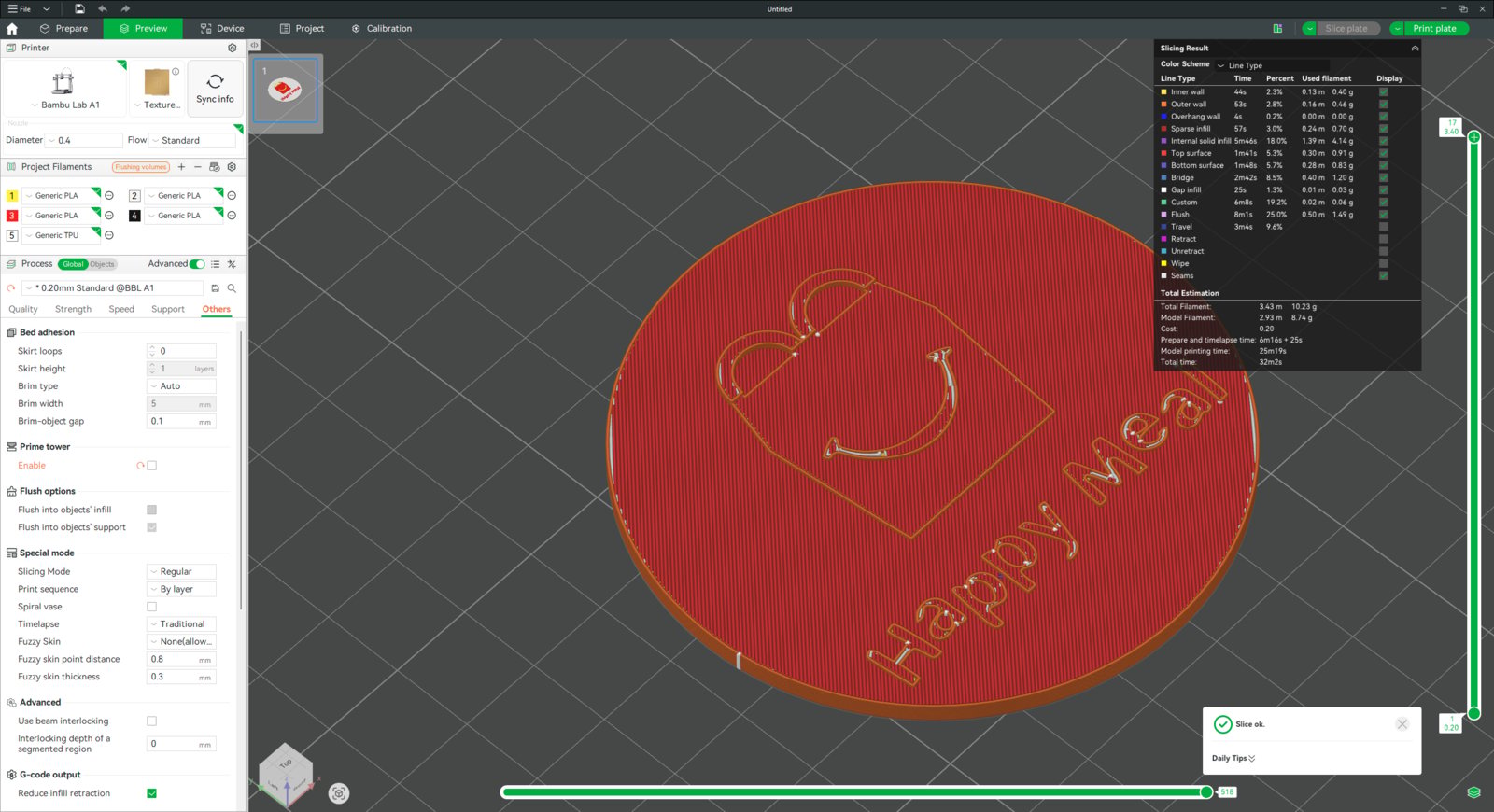This screenshot has width=1494, height=812.
Task: Open the Project tab
Action: click(x=302, y=29)
